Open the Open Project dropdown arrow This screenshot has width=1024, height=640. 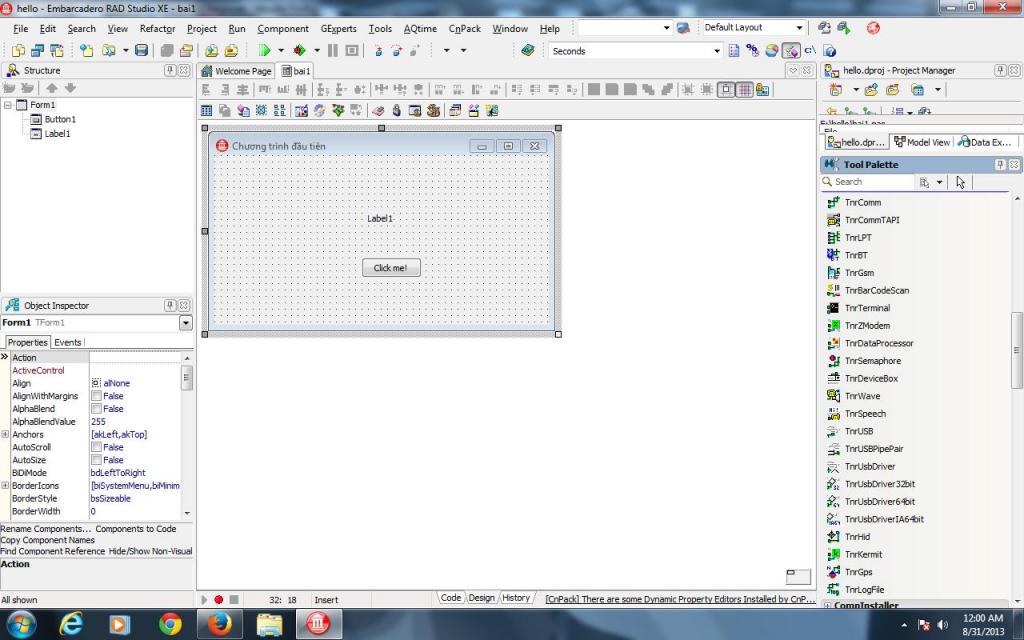click(x=125, y=50)
